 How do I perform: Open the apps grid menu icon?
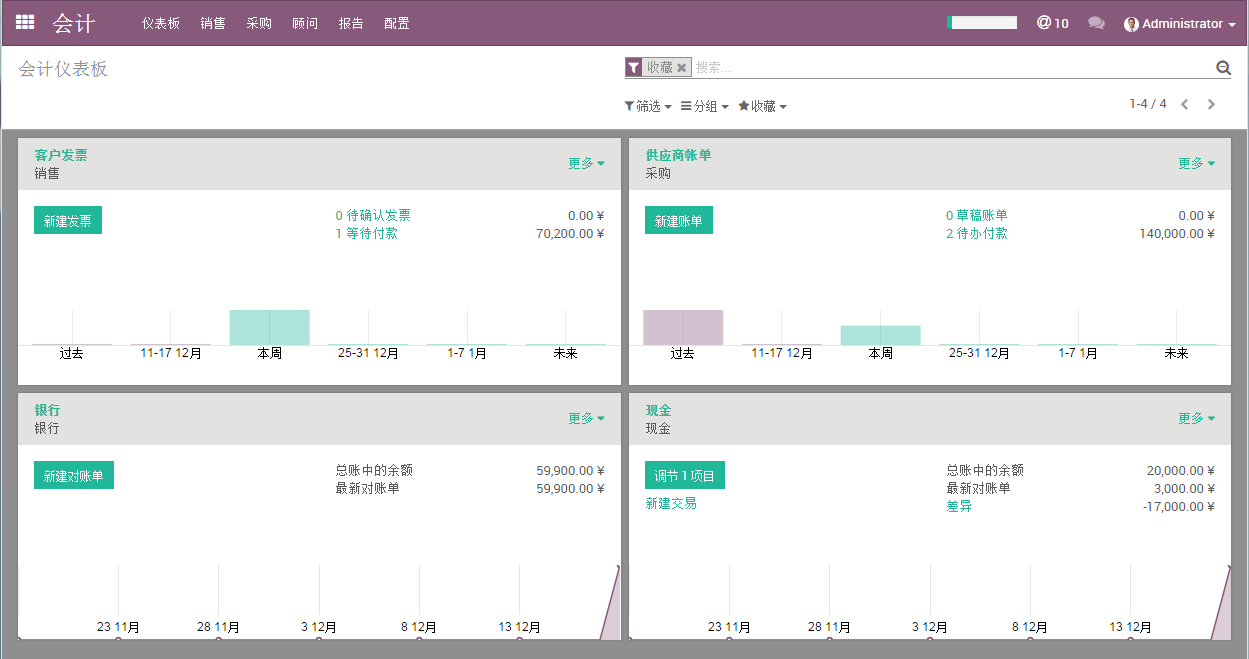[x=25, y=21]
